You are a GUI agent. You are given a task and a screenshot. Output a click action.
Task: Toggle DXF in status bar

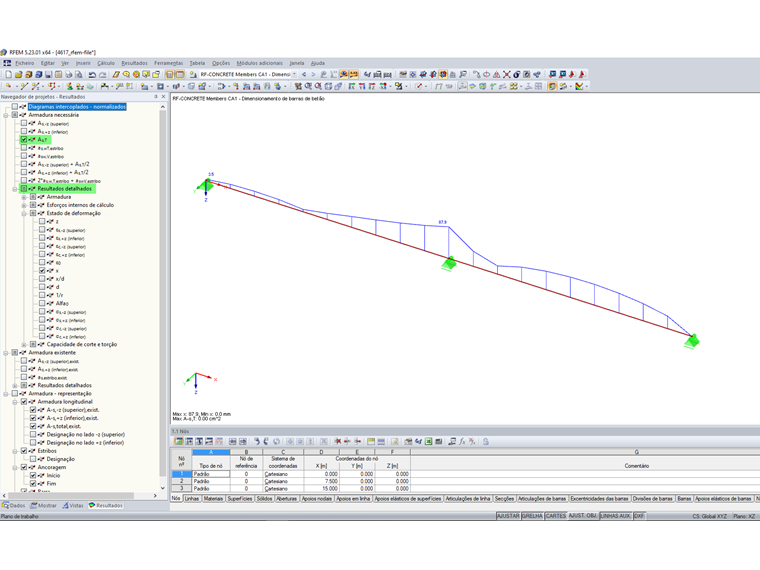tap(639, 516)
